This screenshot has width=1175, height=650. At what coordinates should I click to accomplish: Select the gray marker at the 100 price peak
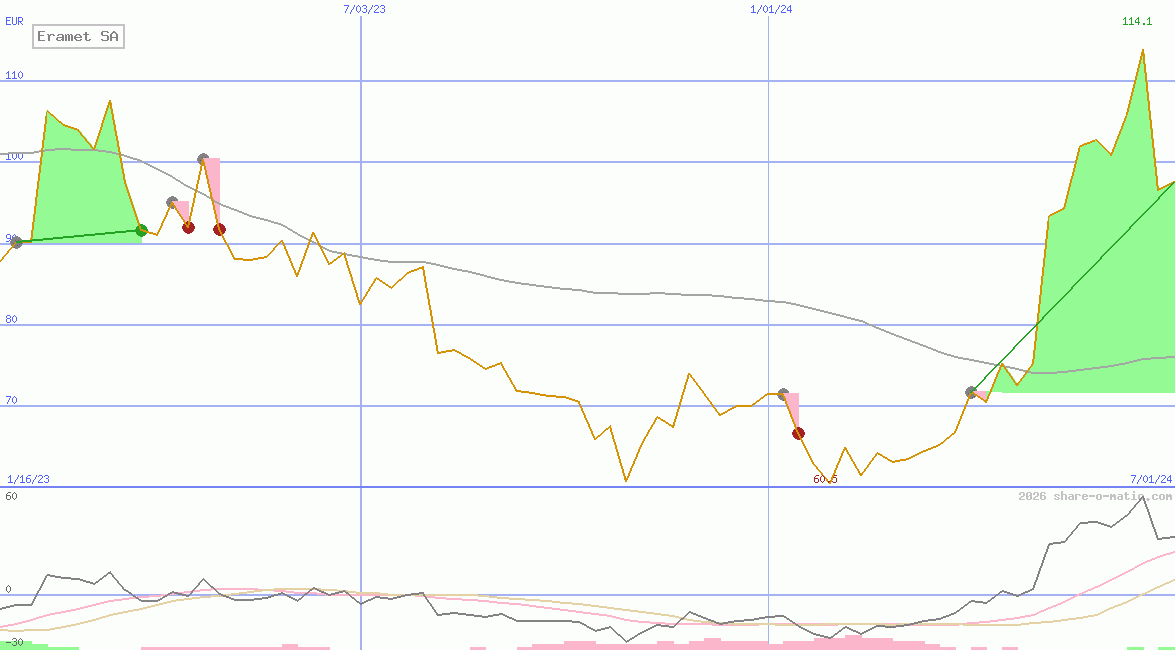[x=203, y=159]
